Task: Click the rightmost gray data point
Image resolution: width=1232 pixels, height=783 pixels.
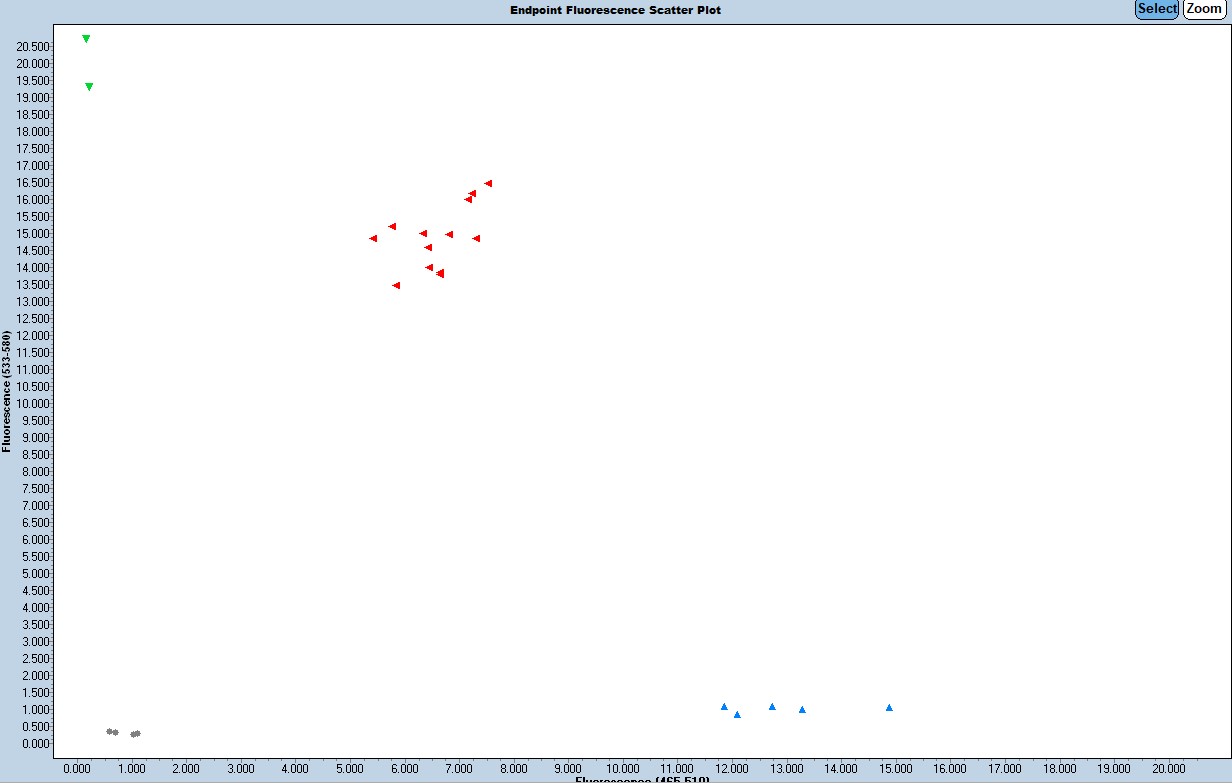Action: (x=137, y=733)
